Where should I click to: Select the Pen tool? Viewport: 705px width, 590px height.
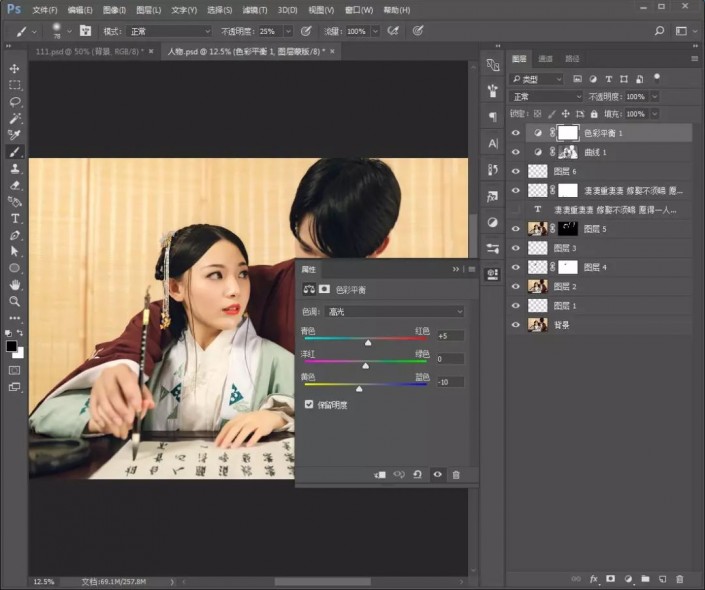[14, 235]
